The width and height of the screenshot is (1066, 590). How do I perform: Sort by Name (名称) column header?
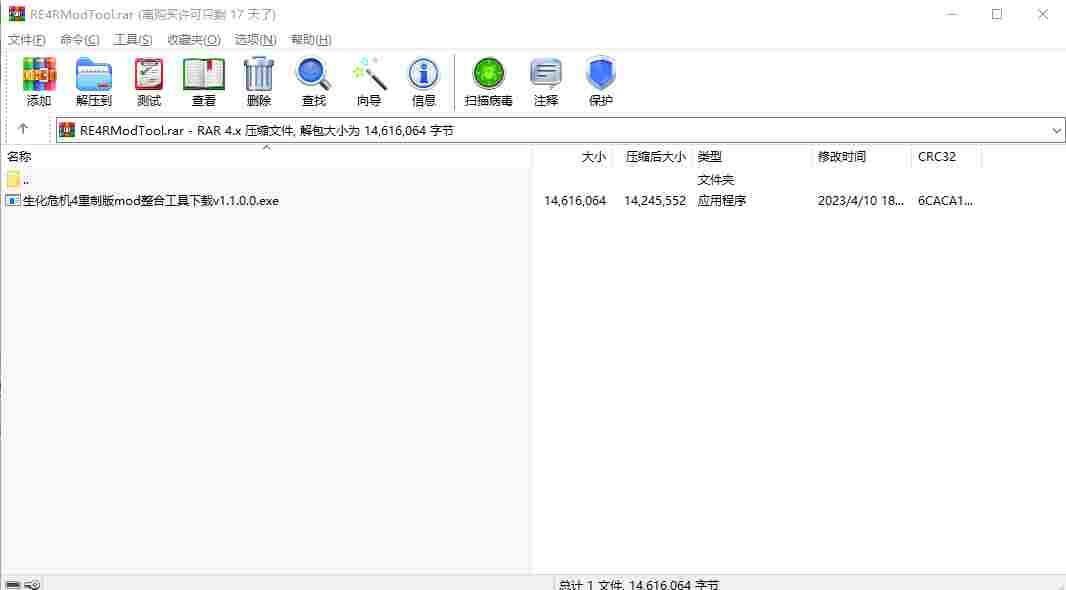click(x=19, y=156)
